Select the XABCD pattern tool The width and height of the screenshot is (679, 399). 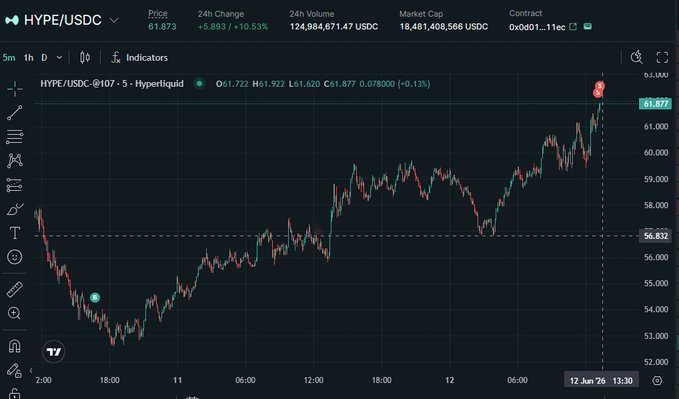(15, 161)
